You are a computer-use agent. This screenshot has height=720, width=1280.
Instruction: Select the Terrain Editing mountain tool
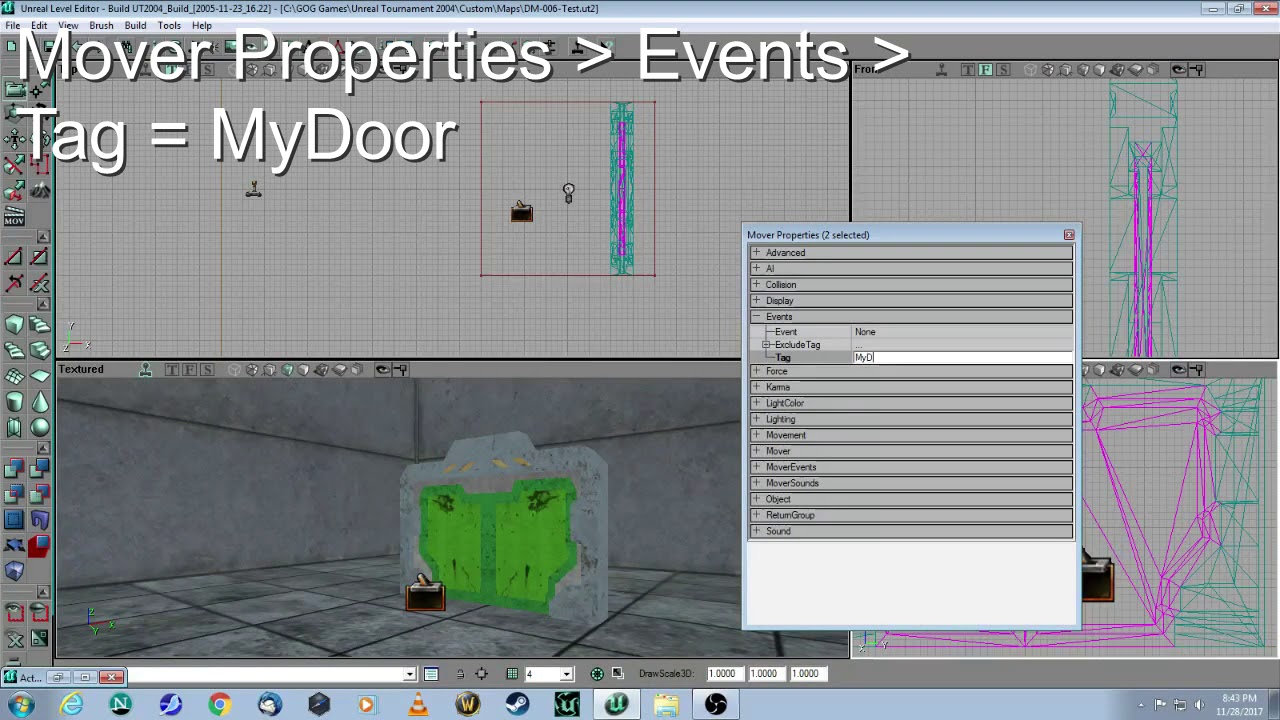click(x=40, y=190)
